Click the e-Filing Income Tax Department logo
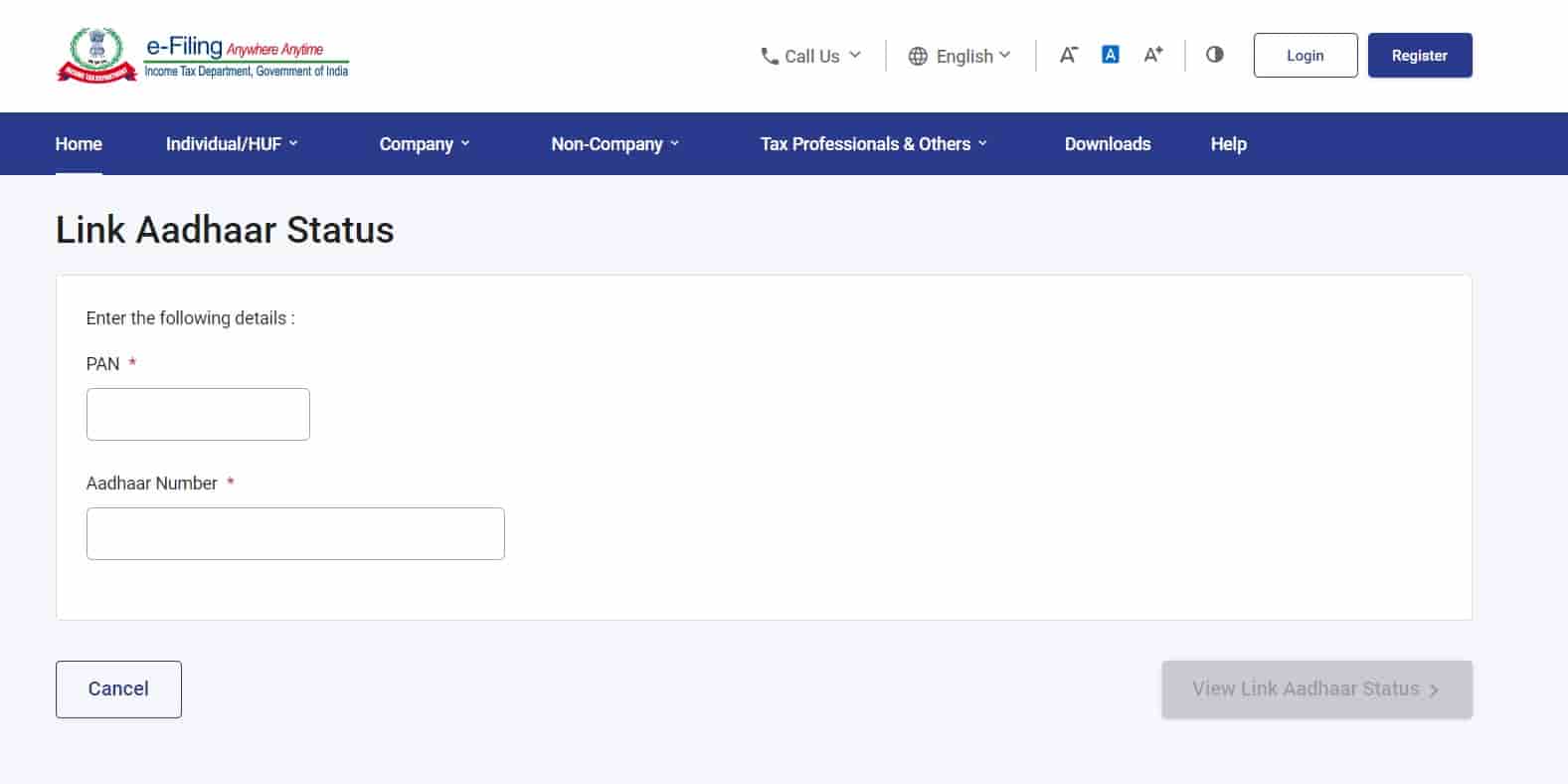 [203, 56]
